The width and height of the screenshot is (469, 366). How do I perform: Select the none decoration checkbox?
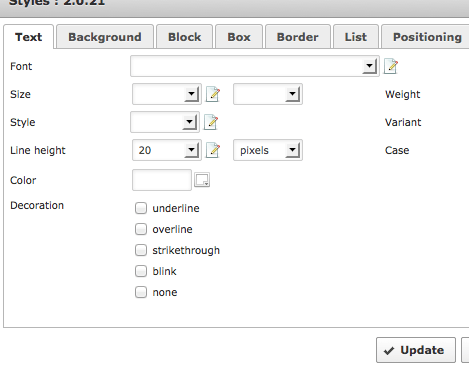[x=141, y=292]
